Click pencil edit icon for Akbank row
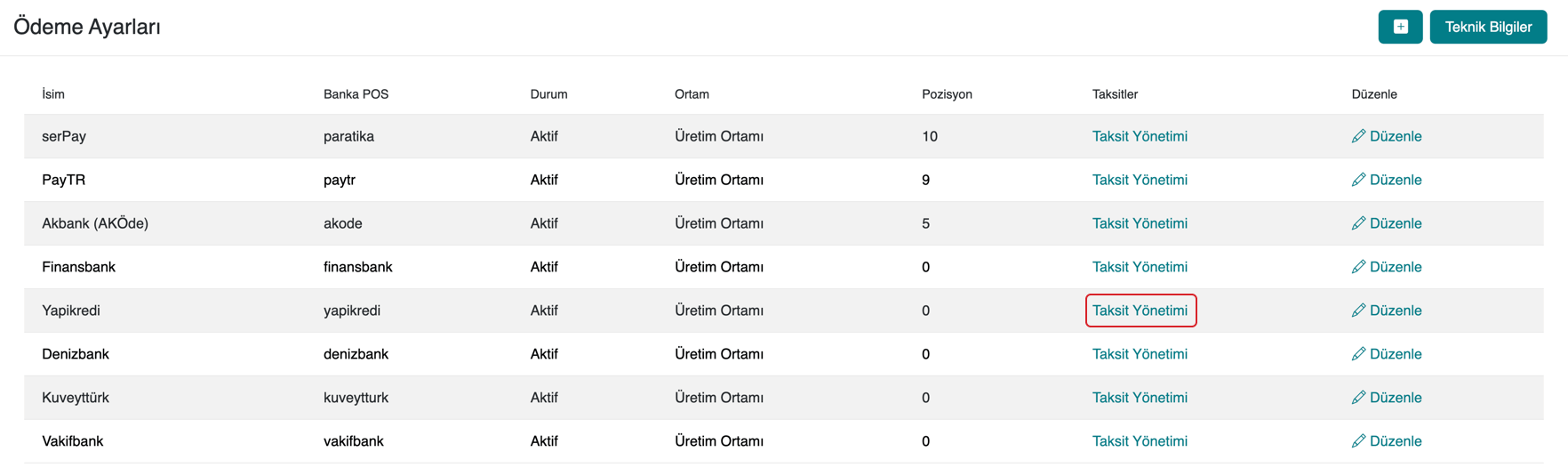Viewport: 1568px width, 476px height. click(1358, 223)
